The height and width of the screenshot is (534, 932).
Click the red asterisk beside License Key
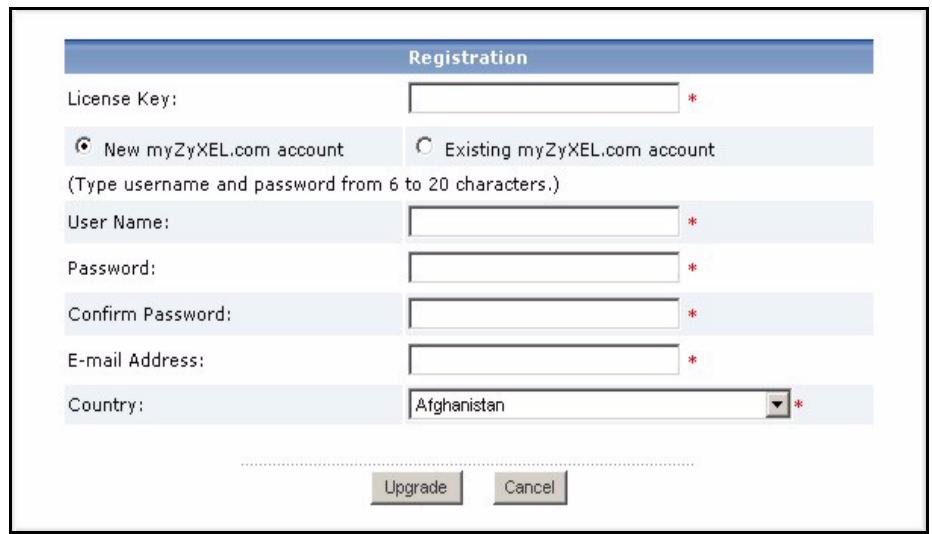tap(692, 100)
